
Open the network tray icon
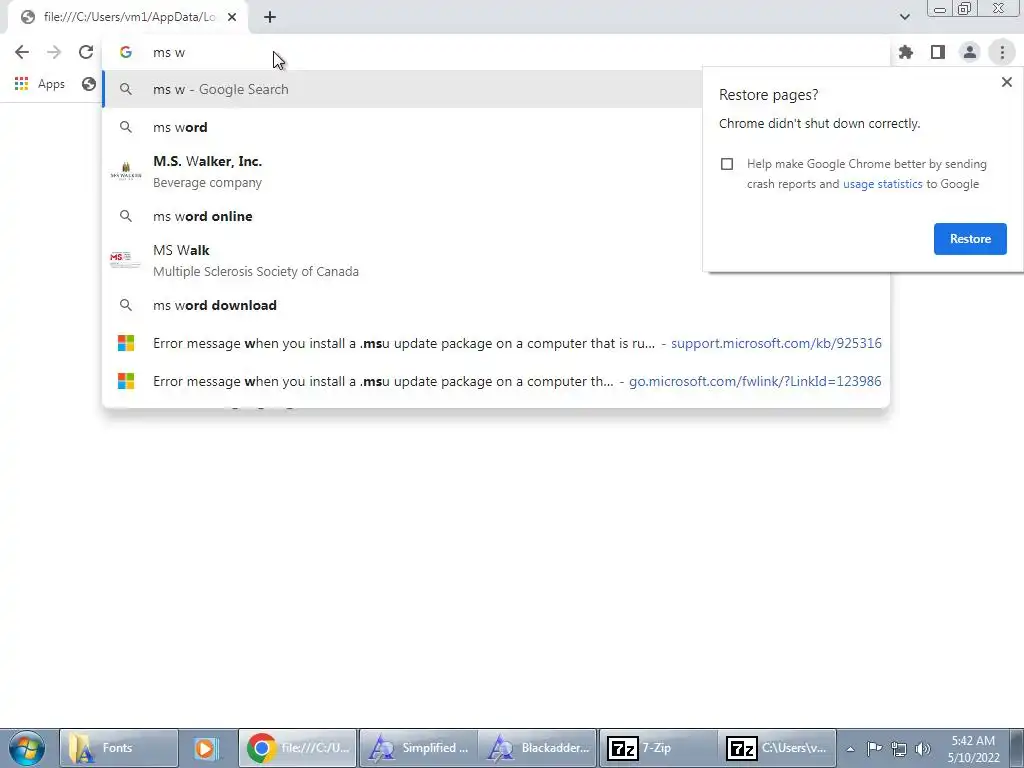tap(899, 749)
